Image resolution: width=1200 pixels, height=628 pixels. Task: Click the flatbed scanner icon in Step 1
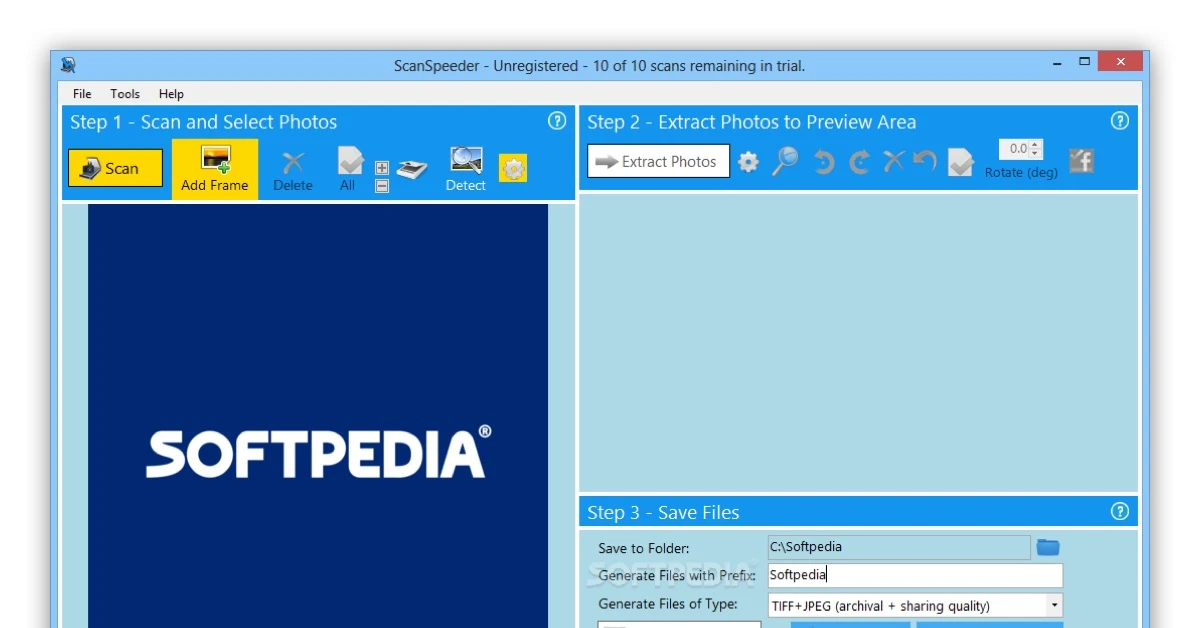412,169
